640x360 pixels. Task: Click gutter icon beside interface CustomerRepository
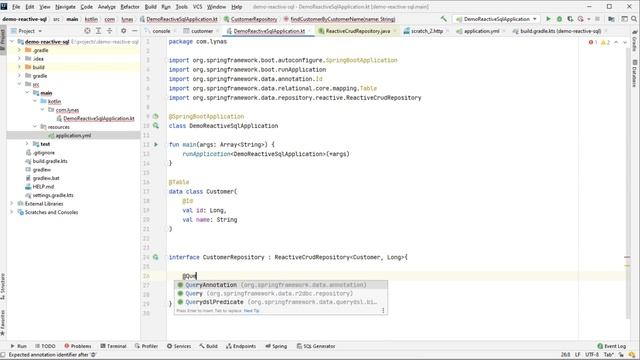(x=156, y=257)
